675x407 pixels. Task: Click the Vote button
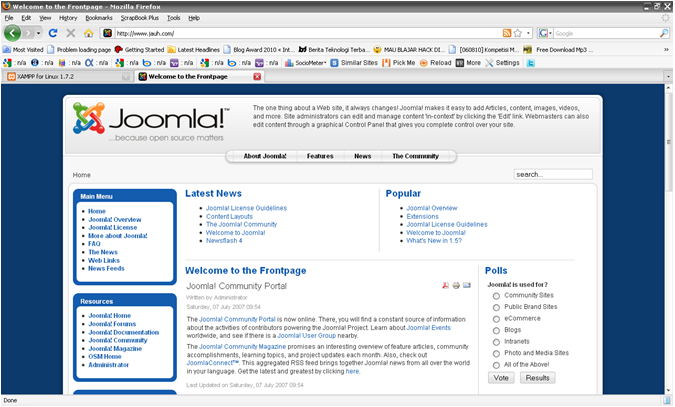501,378
